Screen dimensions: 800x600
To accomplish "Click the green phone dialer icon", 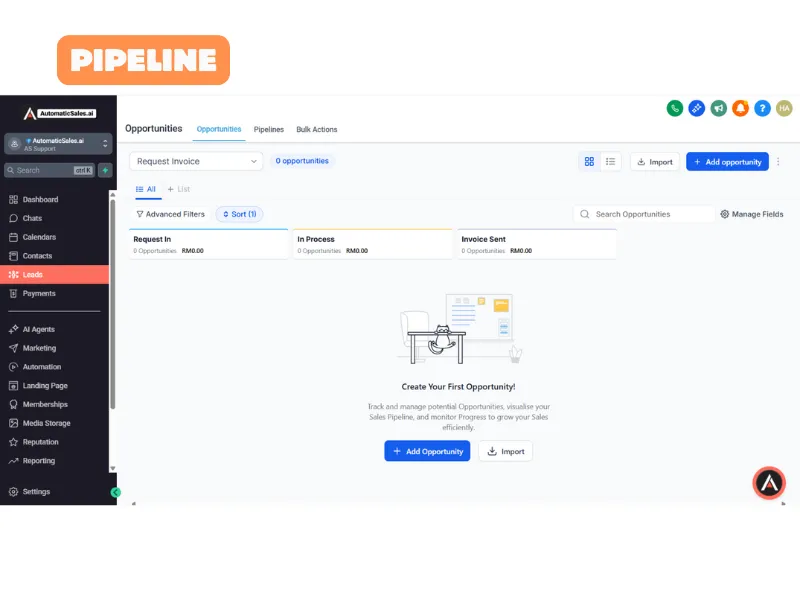I will pyautogui.click(x=674, y=108).
